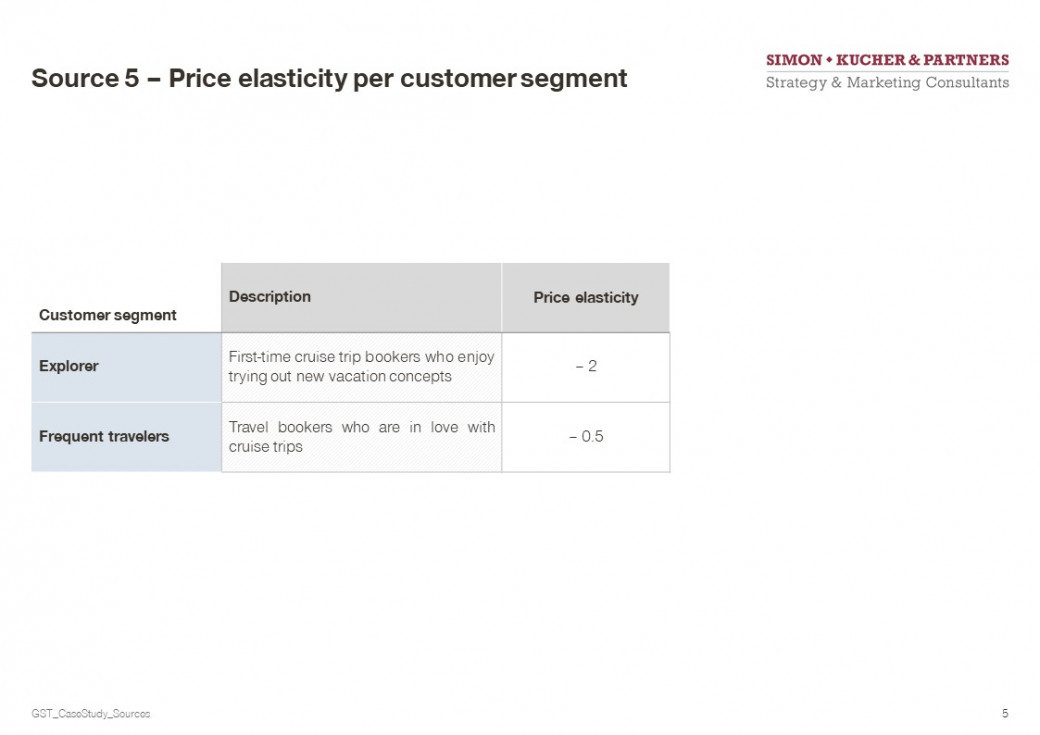Click the GST_CaseStudy_Sources footer text

(x=91, y=714)
